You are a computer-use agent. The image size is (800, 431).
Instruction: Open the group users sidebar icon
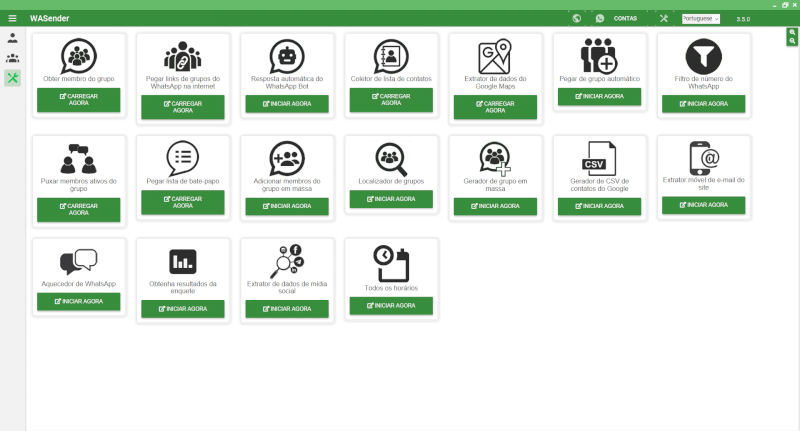click(x=12, y=58)
